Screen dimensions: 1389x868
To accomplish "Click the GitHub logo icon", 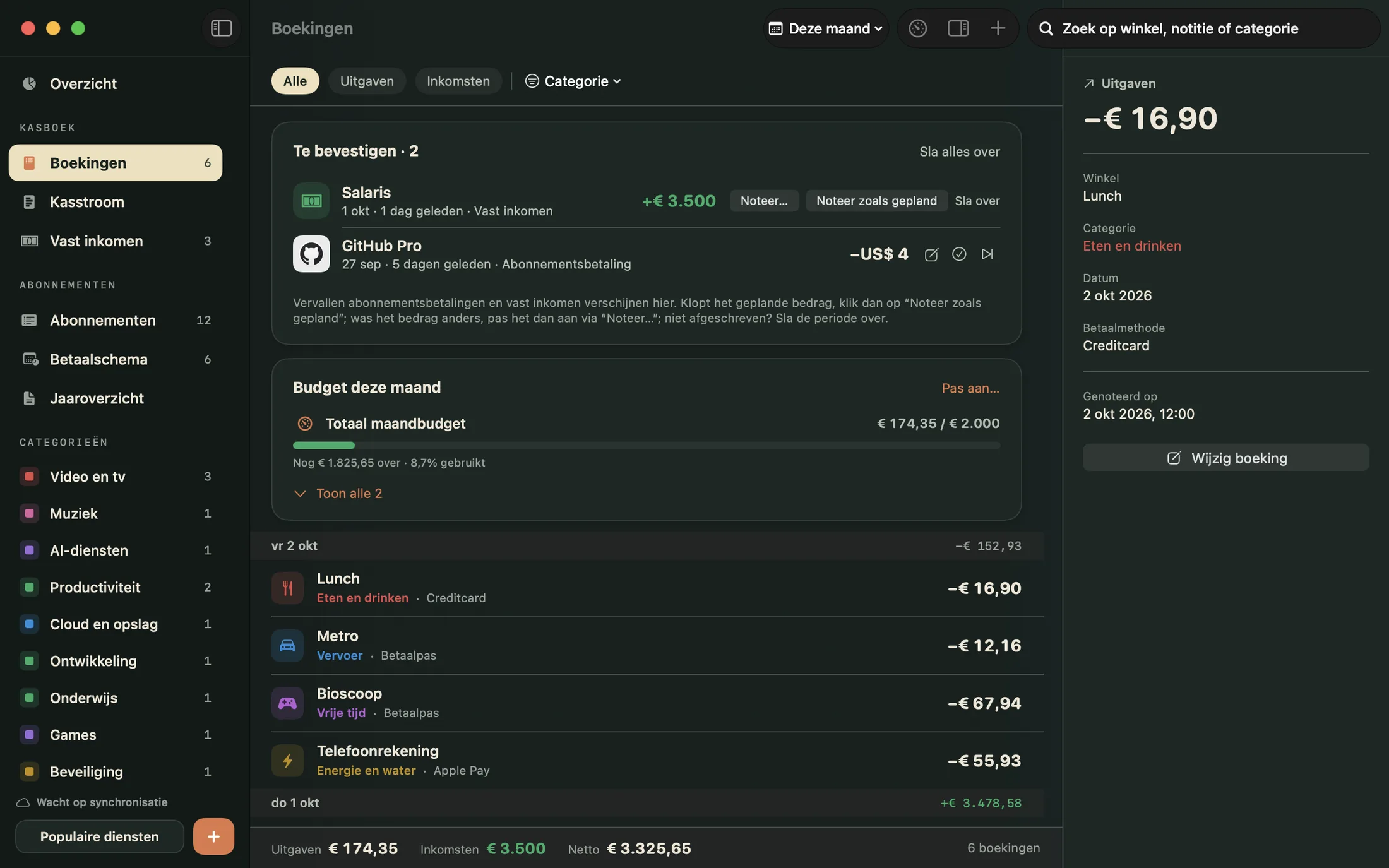I will [311, 254].
